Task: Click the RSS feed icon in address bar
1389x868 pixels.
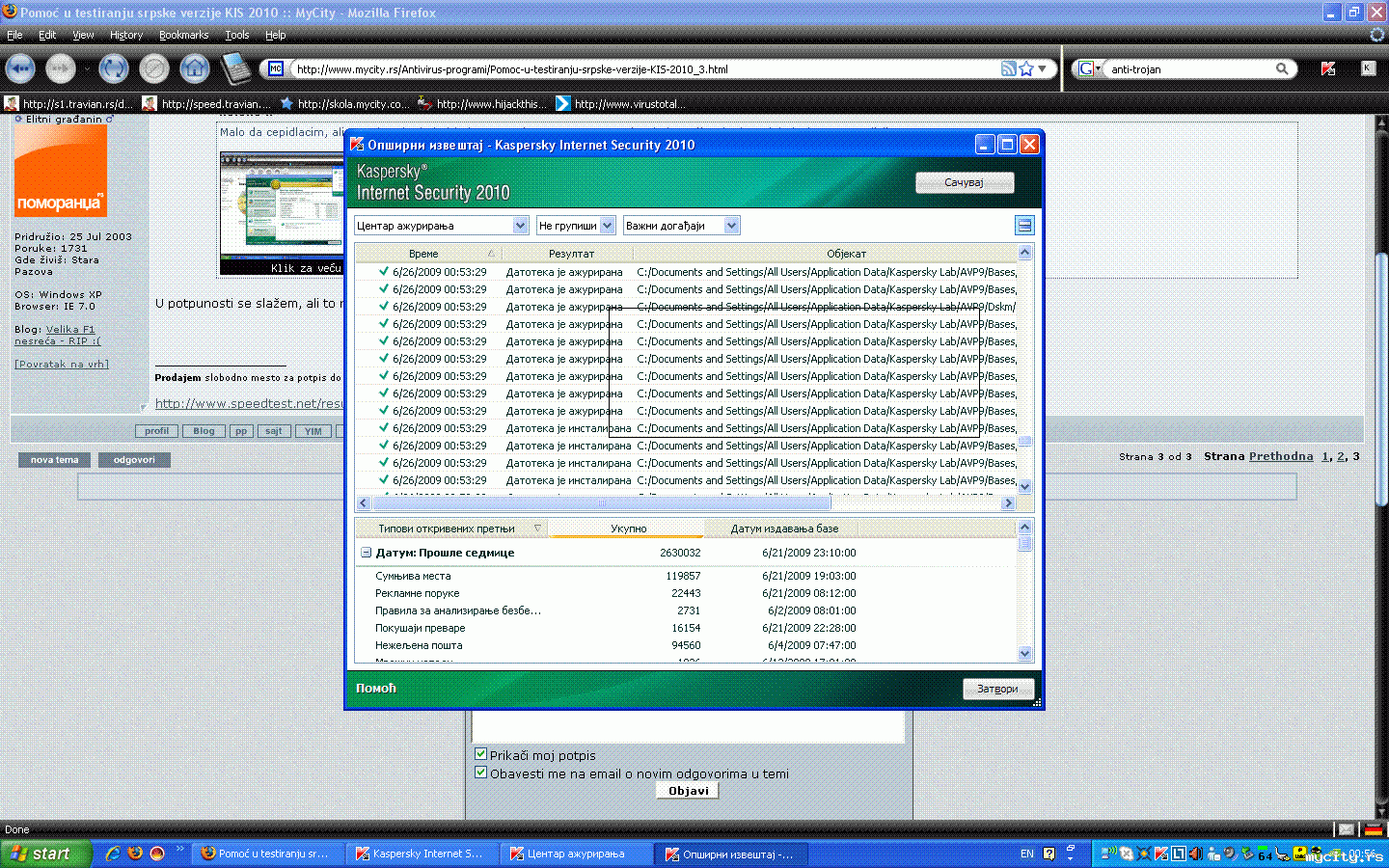Action: click(1008, 68)
